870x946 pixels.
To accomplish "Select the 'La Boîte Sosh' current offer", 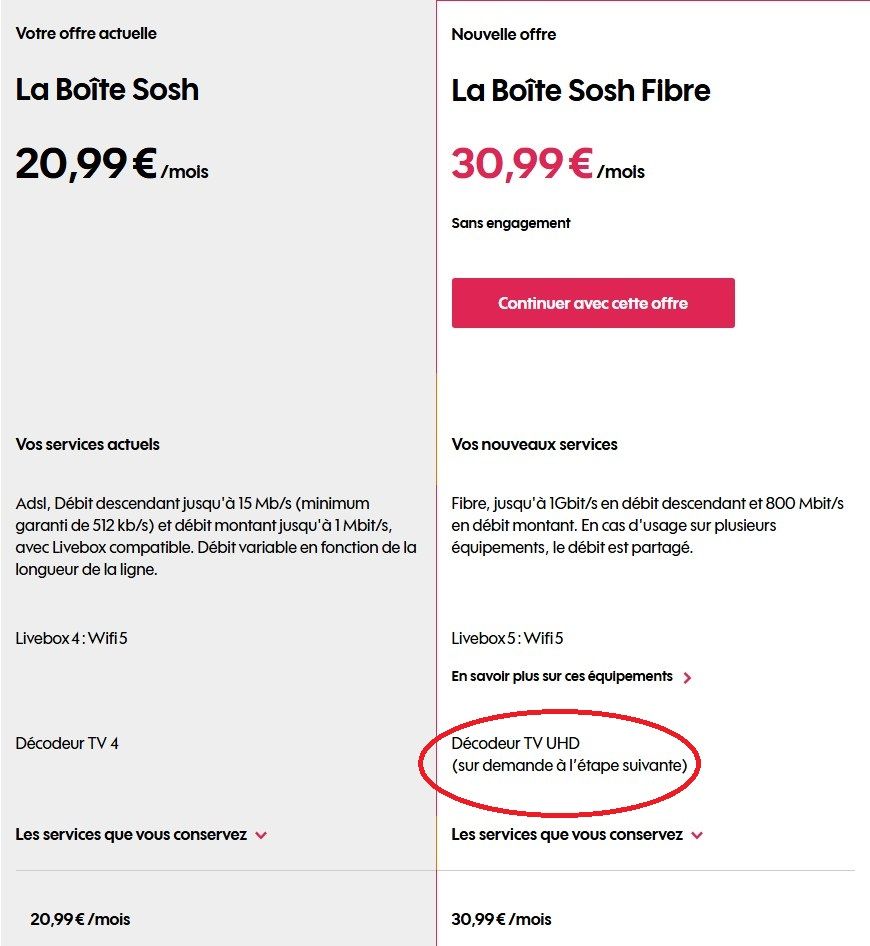I will point(106,90).
